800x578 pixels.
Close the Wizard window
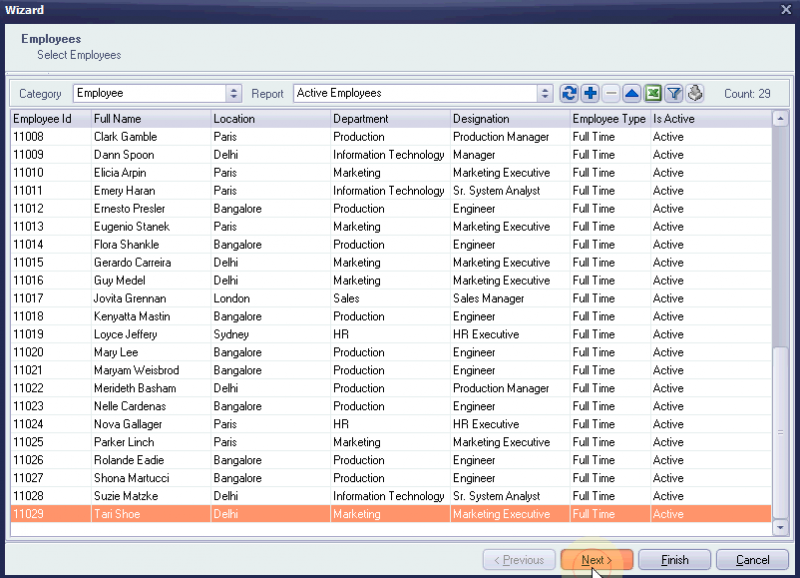[x=786, y=10]
